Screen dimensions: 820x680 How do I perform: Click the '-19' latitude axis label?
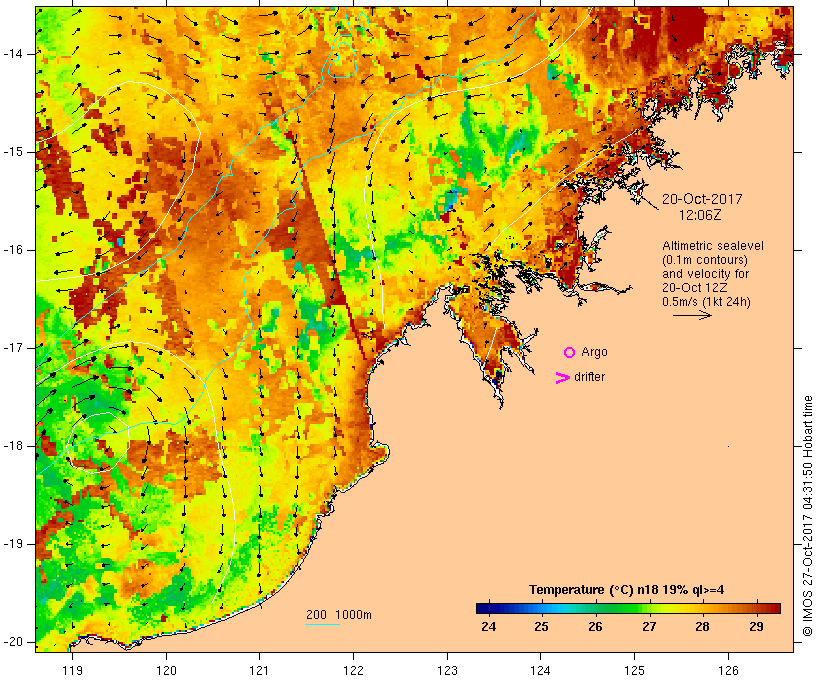click(13, 544)
